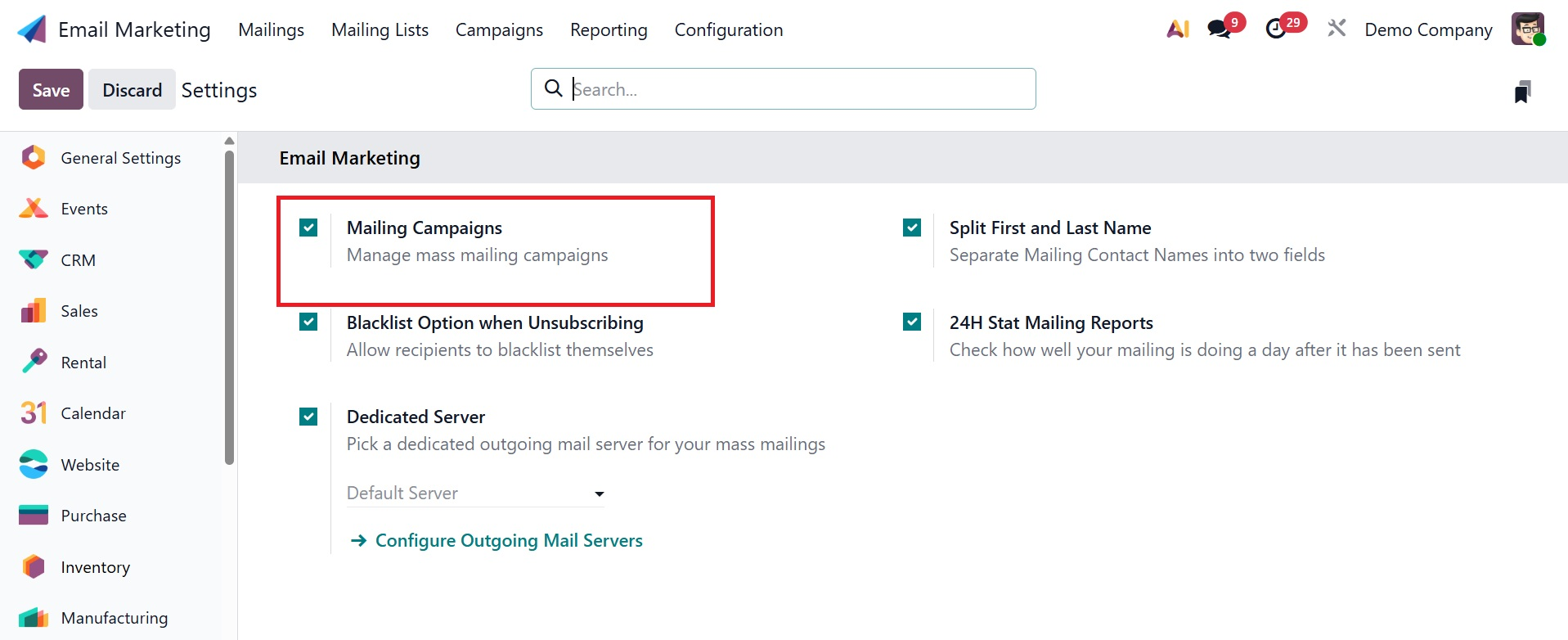Viewport: 1568px width, 640px height.
Task: Click the Save button
Action: [51, 89]
